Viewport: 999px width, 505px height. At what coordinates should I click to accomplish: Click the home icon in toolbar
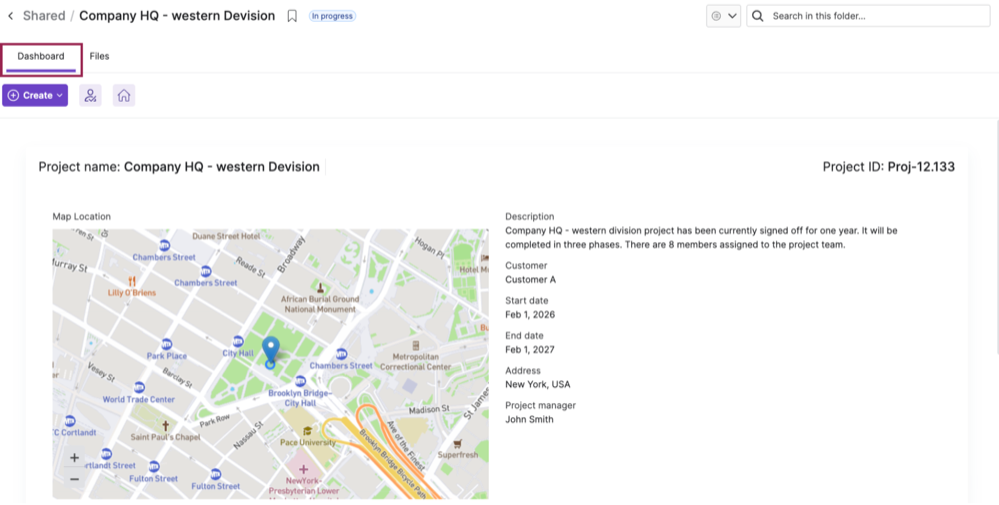coord(124,96)
